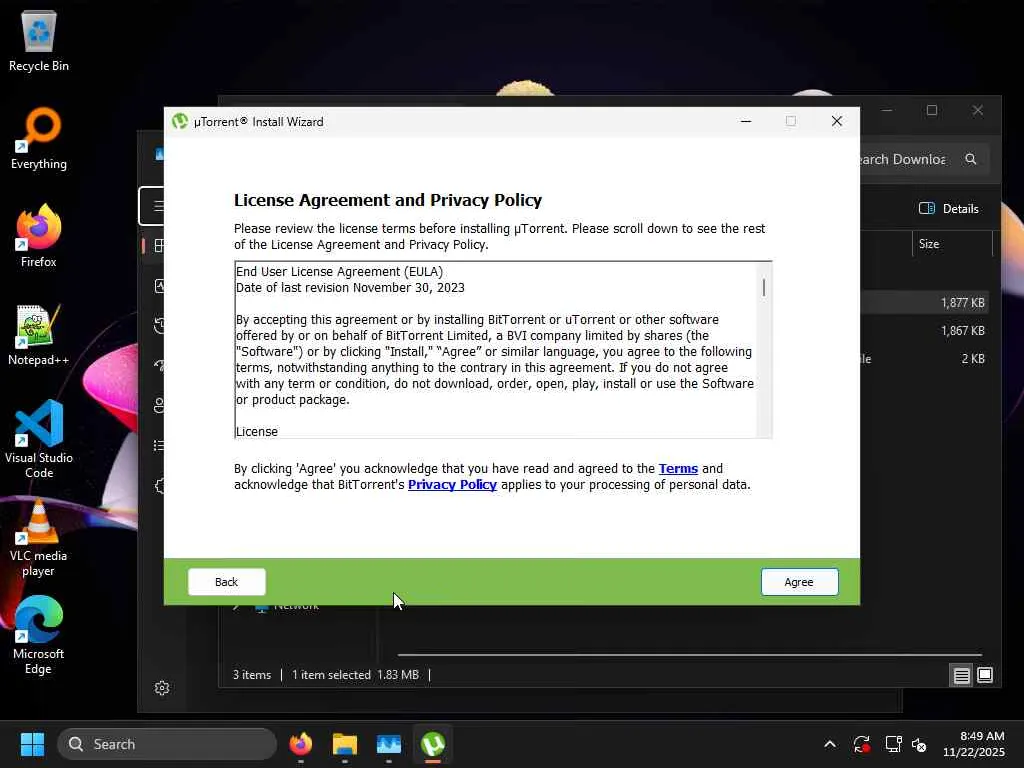Click the Back button in the install wizard
This screenshot has height=768, width=1024.
pyautogui.click(x=227, y=582)
